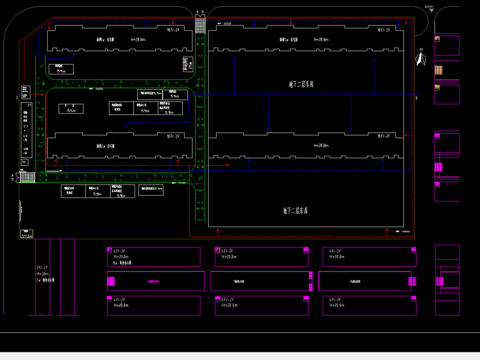
Task: Select the H=20.0m label in the top-left white building
Action: 138,39
